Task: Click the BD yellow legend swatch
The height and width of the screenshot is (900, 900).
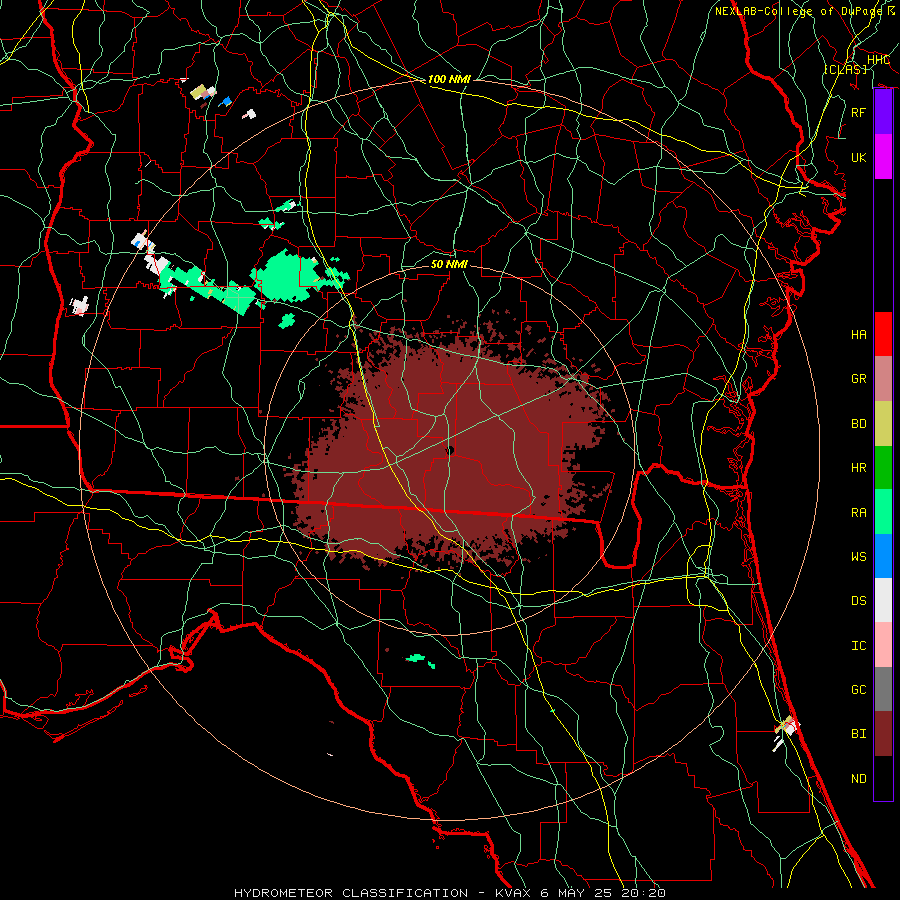Action: pos(883,424)
